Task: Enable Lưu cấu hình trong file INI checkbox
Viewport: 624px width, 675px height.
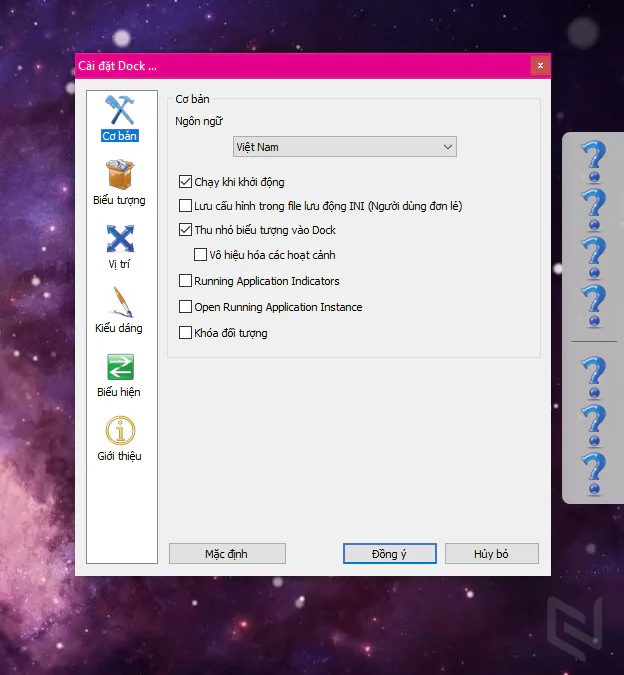Action: [x=185, y=206]
